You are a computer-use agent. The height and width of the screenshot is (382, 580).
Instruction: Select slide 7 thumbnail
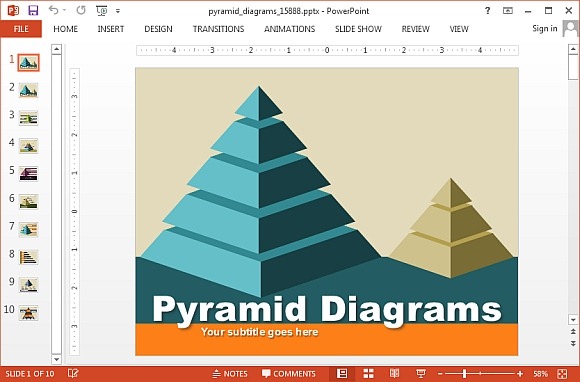[x=28, y=229]
